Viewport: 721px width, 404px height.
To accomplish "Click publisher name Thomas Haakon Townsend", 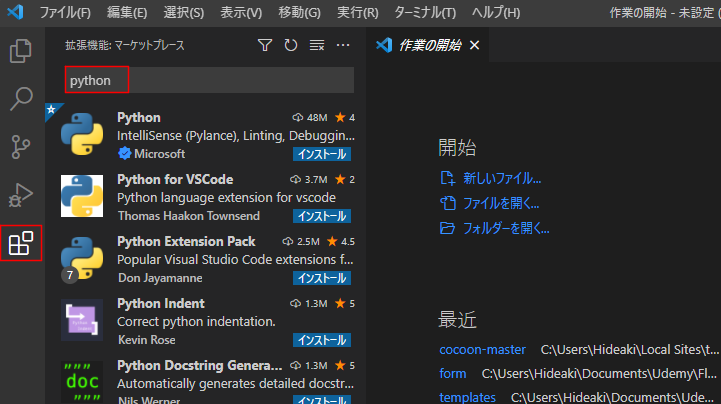I will coord(189,216).
